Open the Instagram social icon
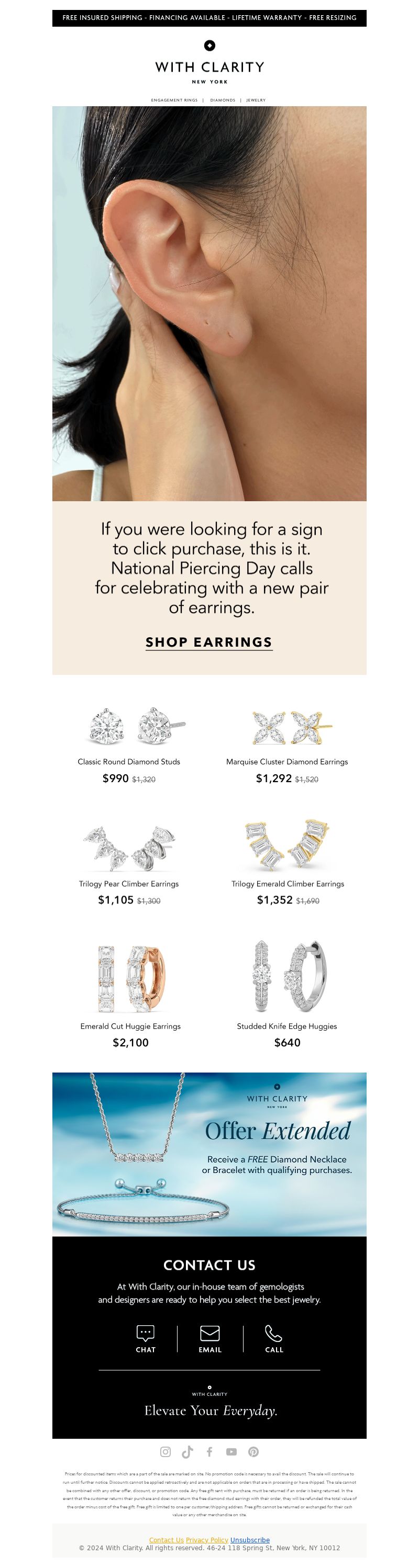Viewport: 419px width, 1568px height. point(166,1452)
